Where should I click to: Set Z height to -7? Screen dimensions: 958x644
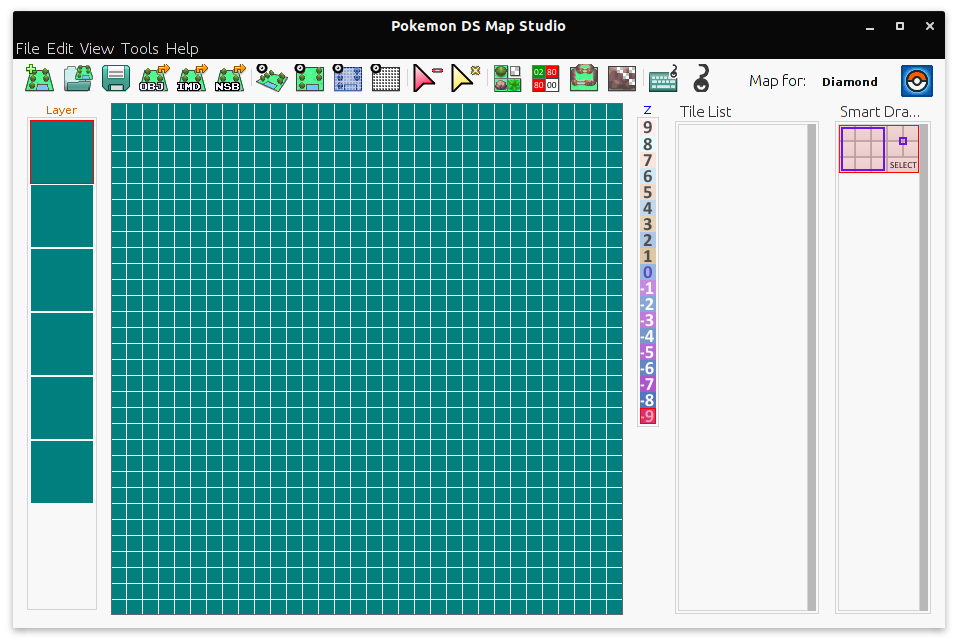[x=648, y=384]
